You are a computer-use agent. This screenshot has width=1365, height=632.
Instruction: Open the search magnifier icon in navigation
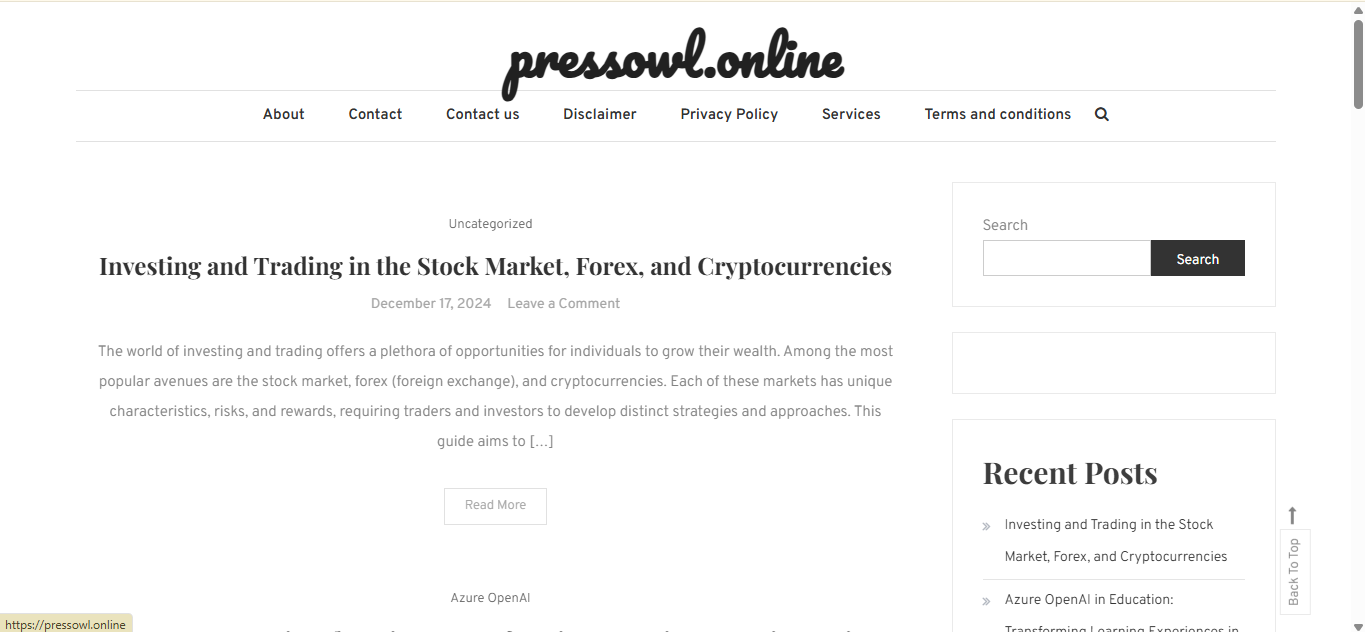(1102, 114)
